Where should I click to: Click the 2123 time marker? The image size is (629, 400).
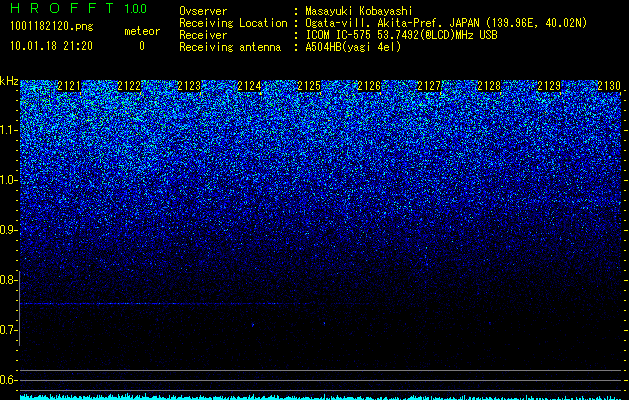(x=189, y=86)
